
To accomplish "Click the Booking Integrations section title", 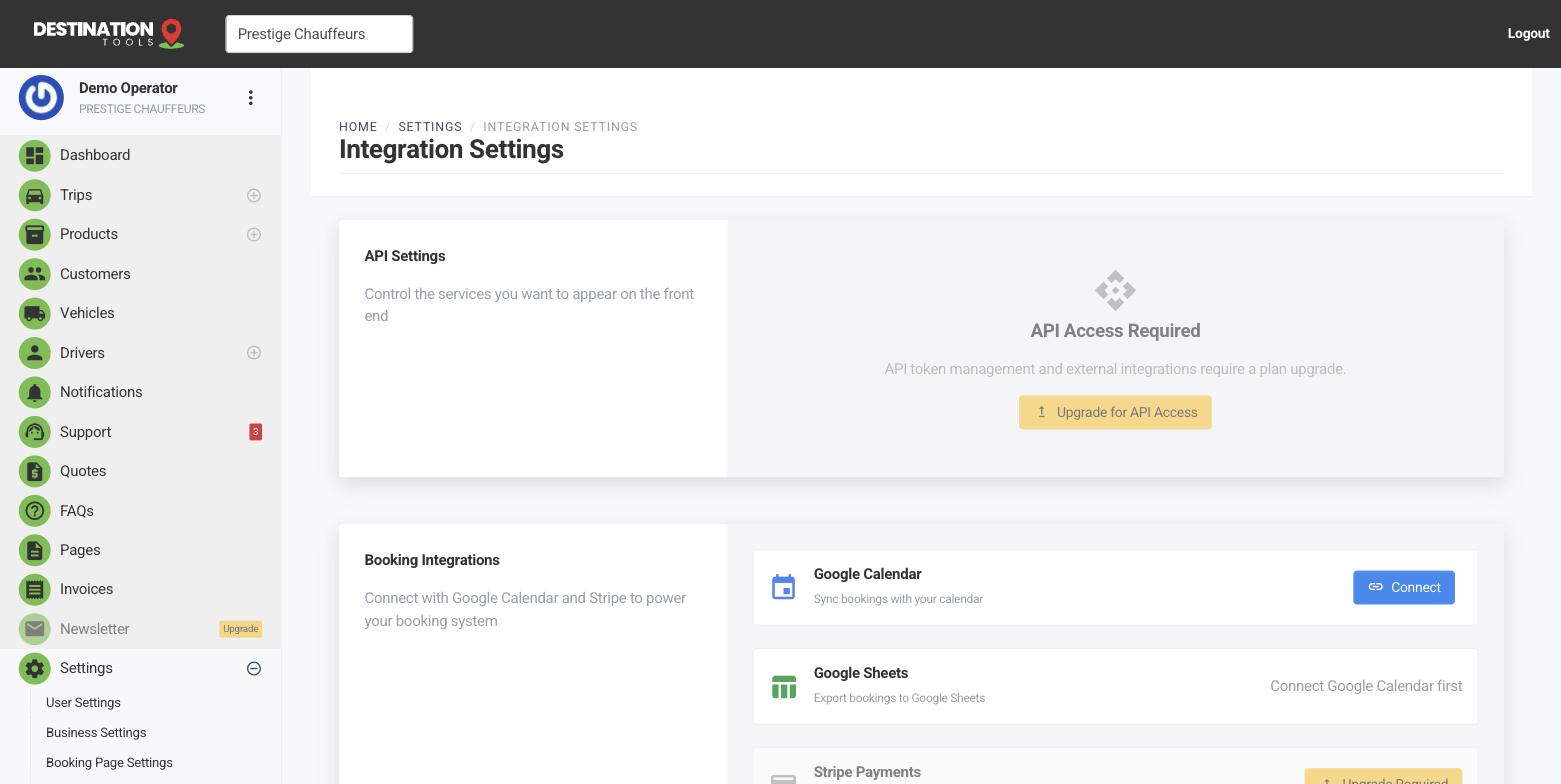I will [432, 560].
